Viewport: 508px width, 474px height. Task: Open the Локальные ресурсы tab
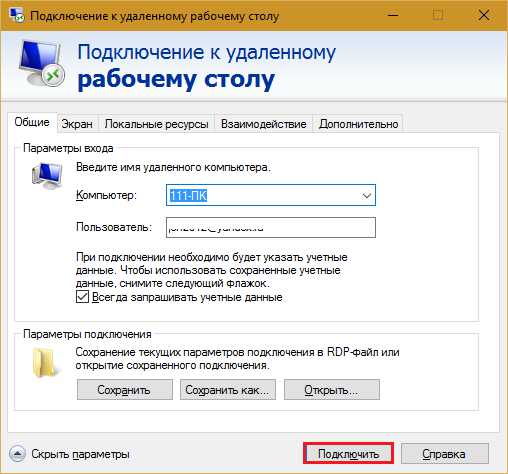156,124
